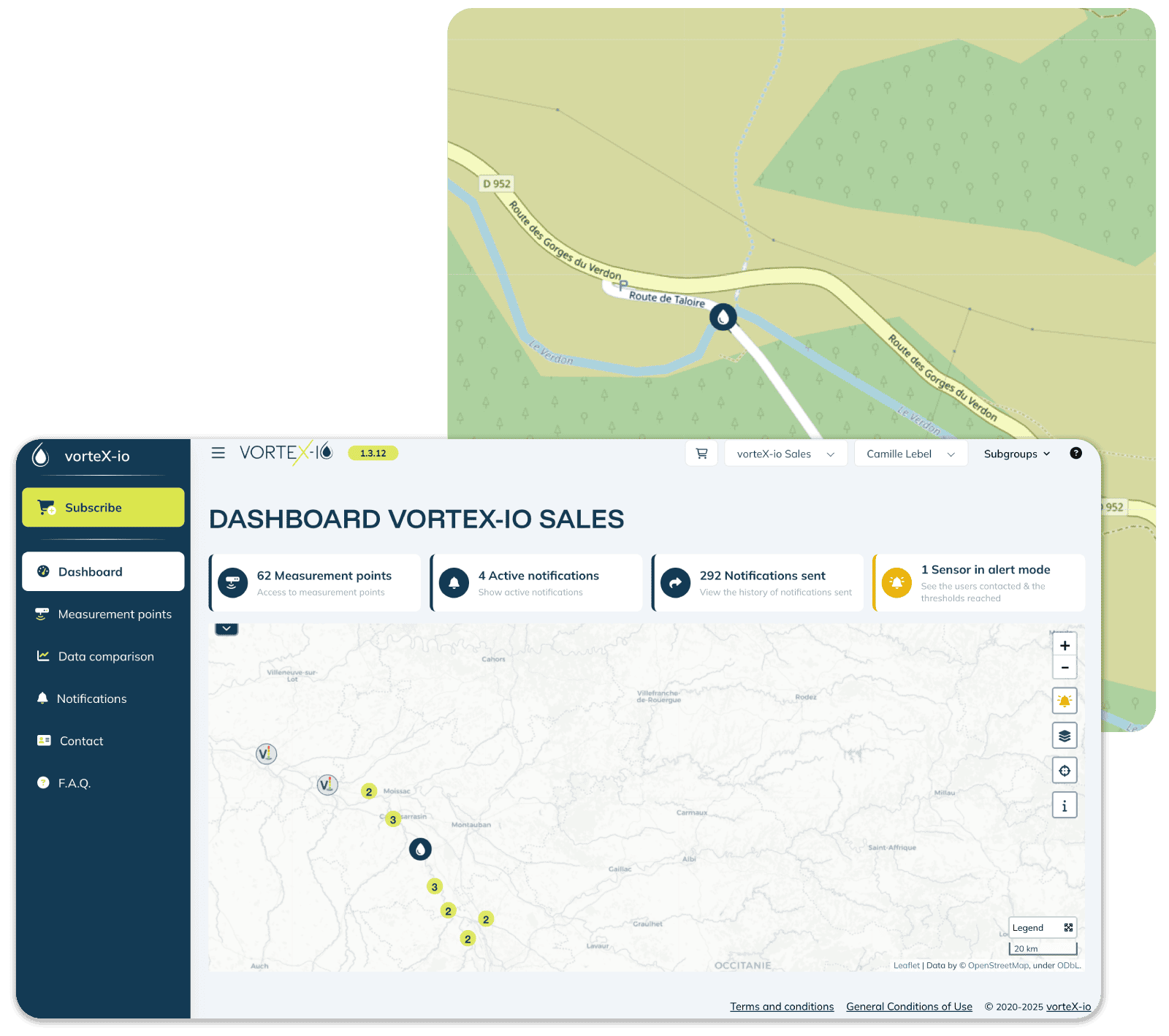Click the vorteX-io droplet logo in sidebar
This screenshot has width=1169, height=1036.
[41, 455]
